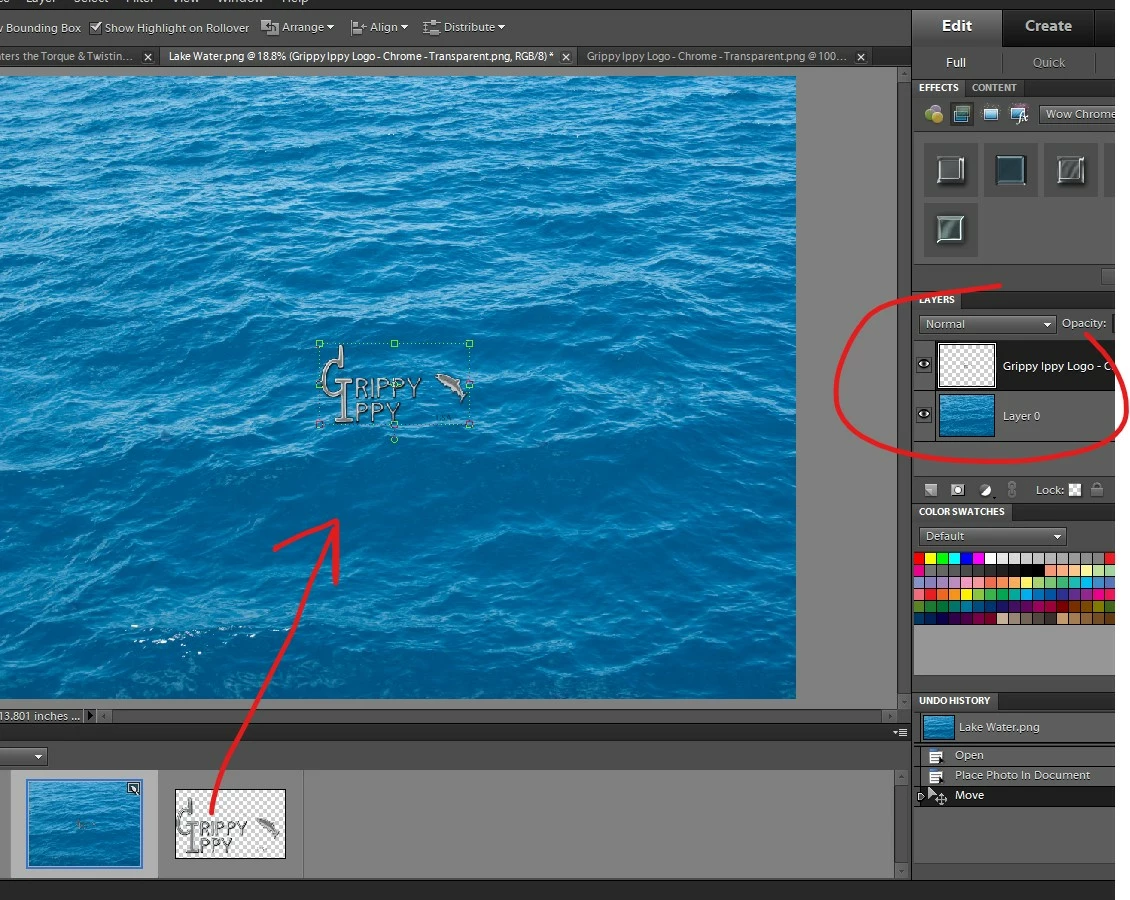
Task: Show all effects with the fx icon
Action: [x=1019, y=114]
